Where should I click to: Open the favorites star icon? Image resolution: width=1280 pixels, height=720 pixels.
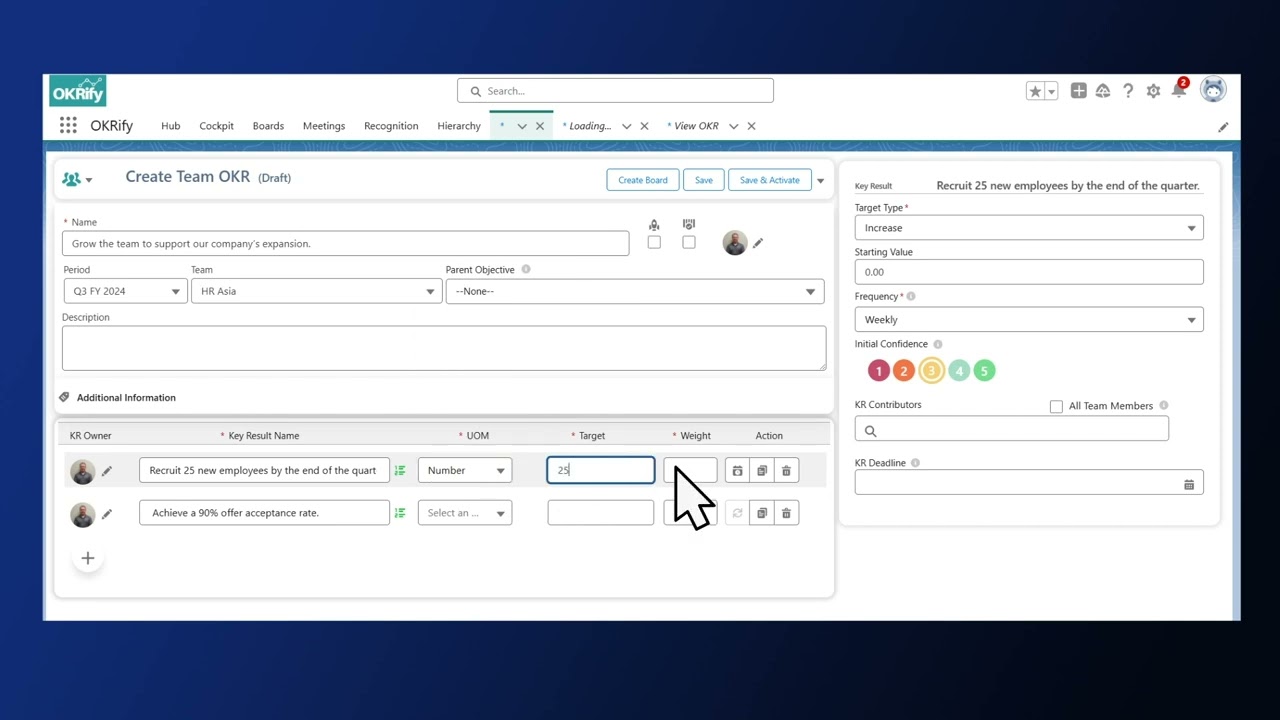[x=1035, y=91]
